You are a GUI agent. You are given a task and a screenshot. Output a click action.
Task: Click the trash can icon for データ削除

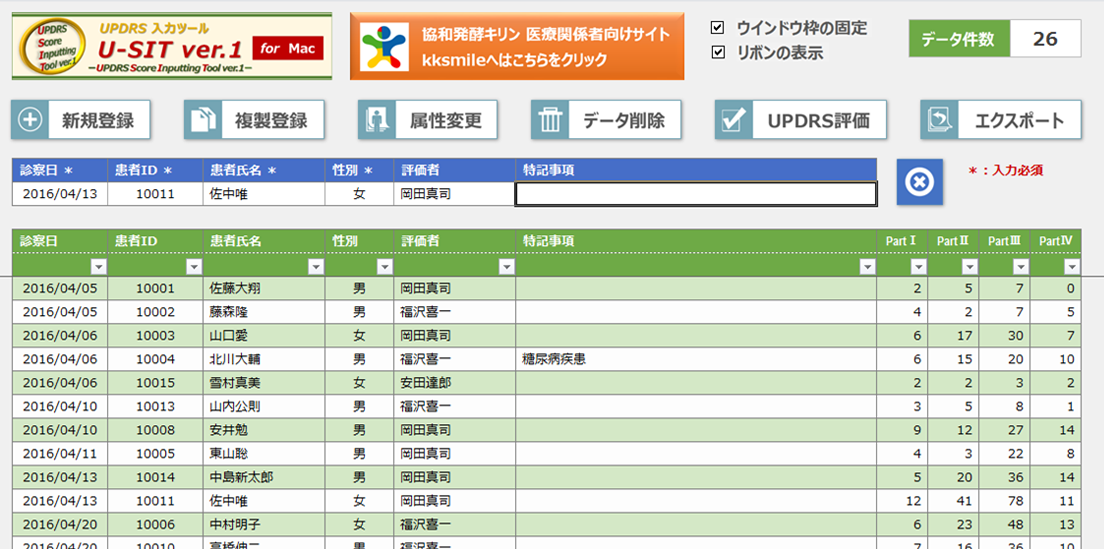[x=550, y=120]
